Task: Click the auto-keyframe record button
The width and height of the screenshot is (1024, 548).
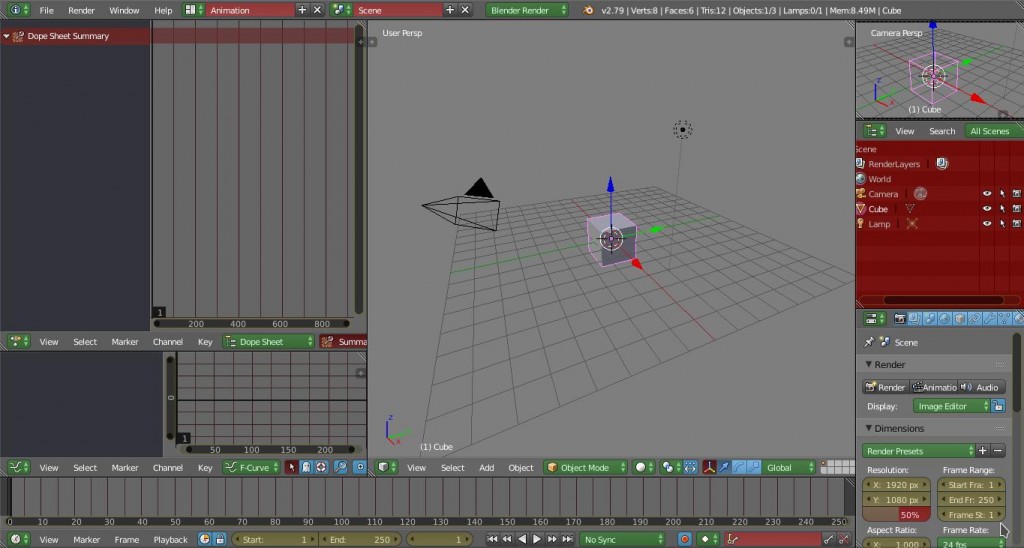Action: pos(685,539)
